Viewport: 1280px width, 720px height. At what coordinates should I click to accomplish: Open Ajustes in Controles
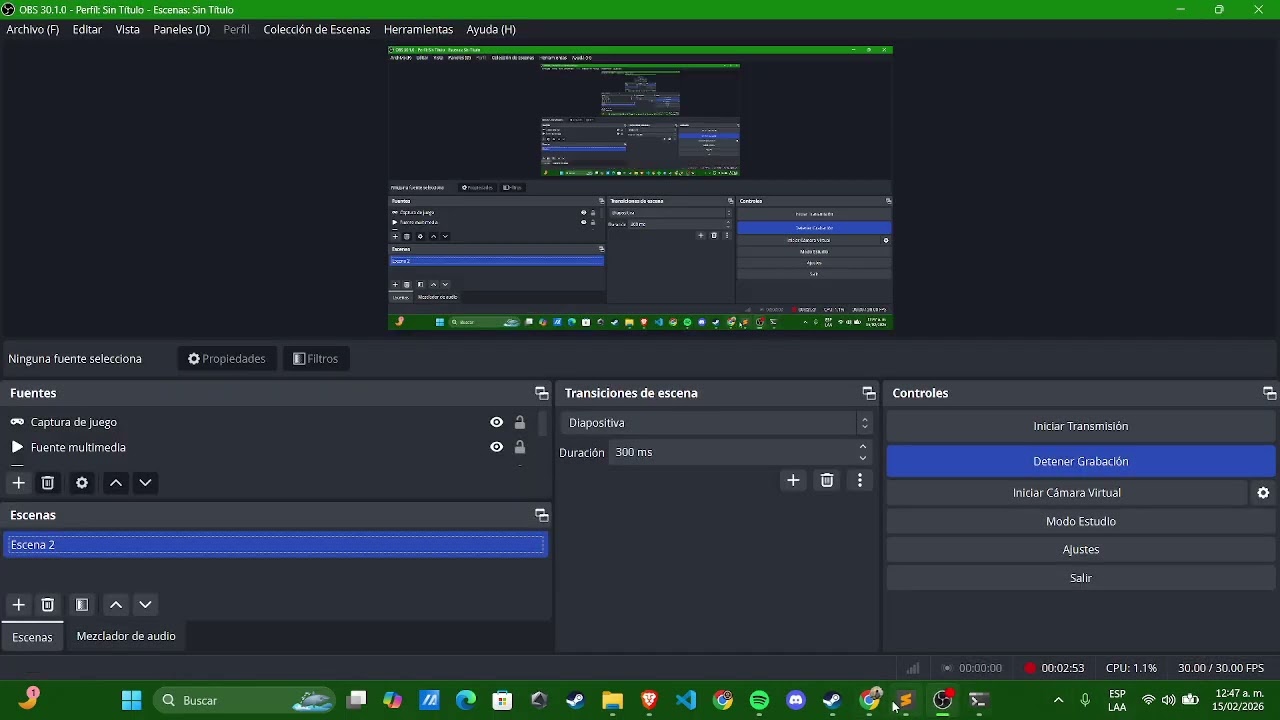tap(1081, 550)
